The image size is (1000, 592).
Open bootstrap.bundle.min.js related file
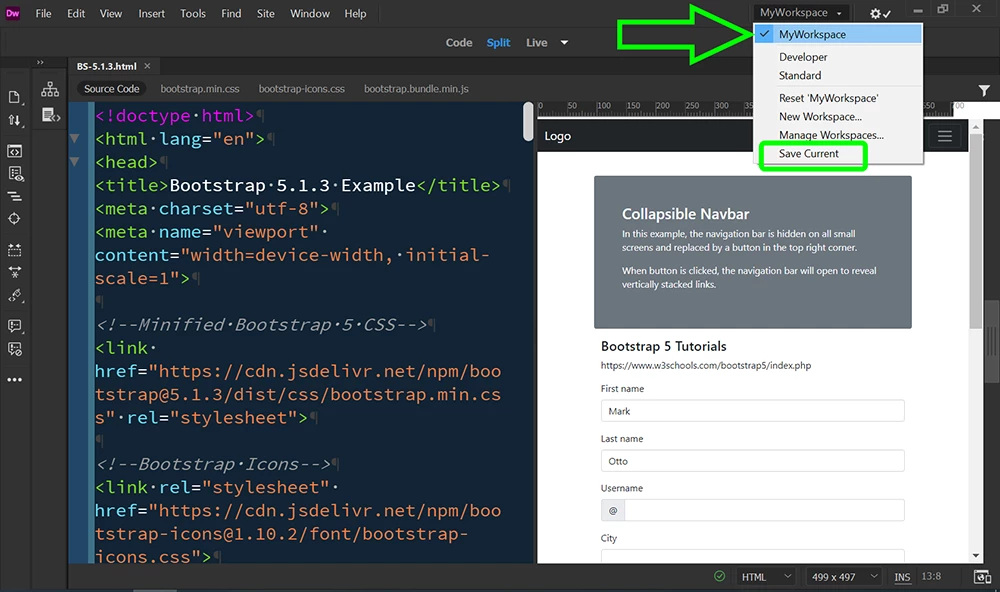coord(416,89)
